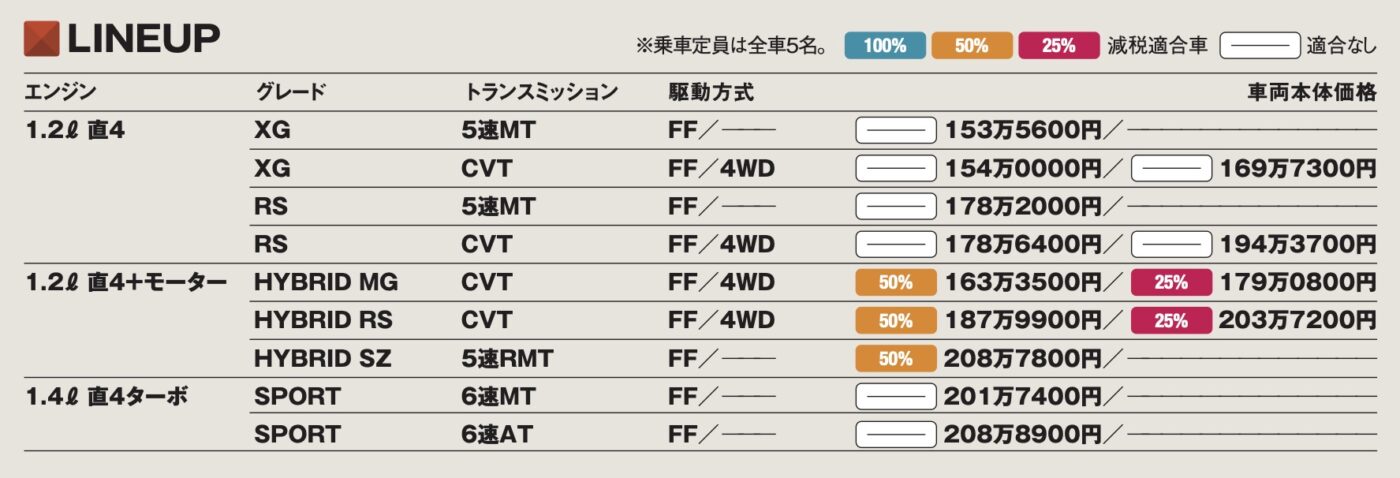
Task: Click the red LINEUP logo icon
Action: coord(41,39)
